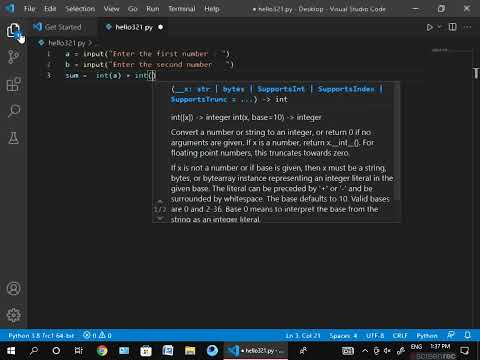Open the Source Control view

[x=13, y=57]
